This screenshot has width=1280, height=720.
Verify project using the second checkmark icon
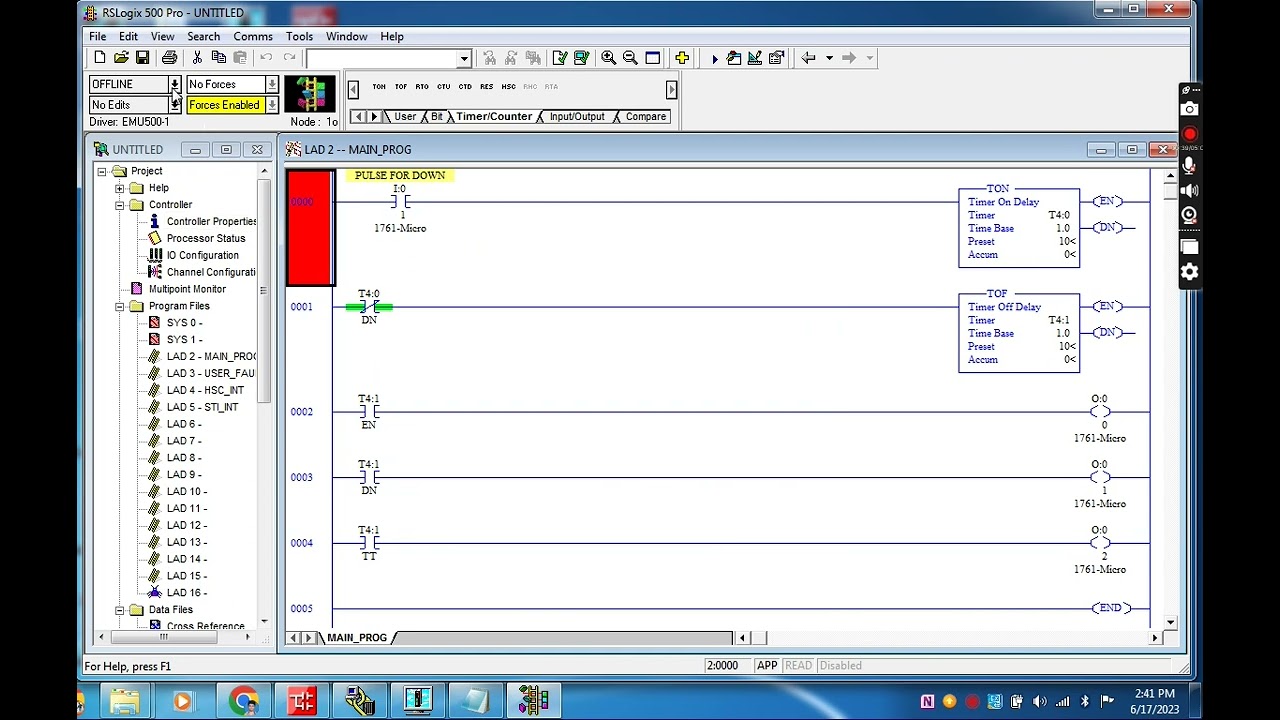[581, 58]
